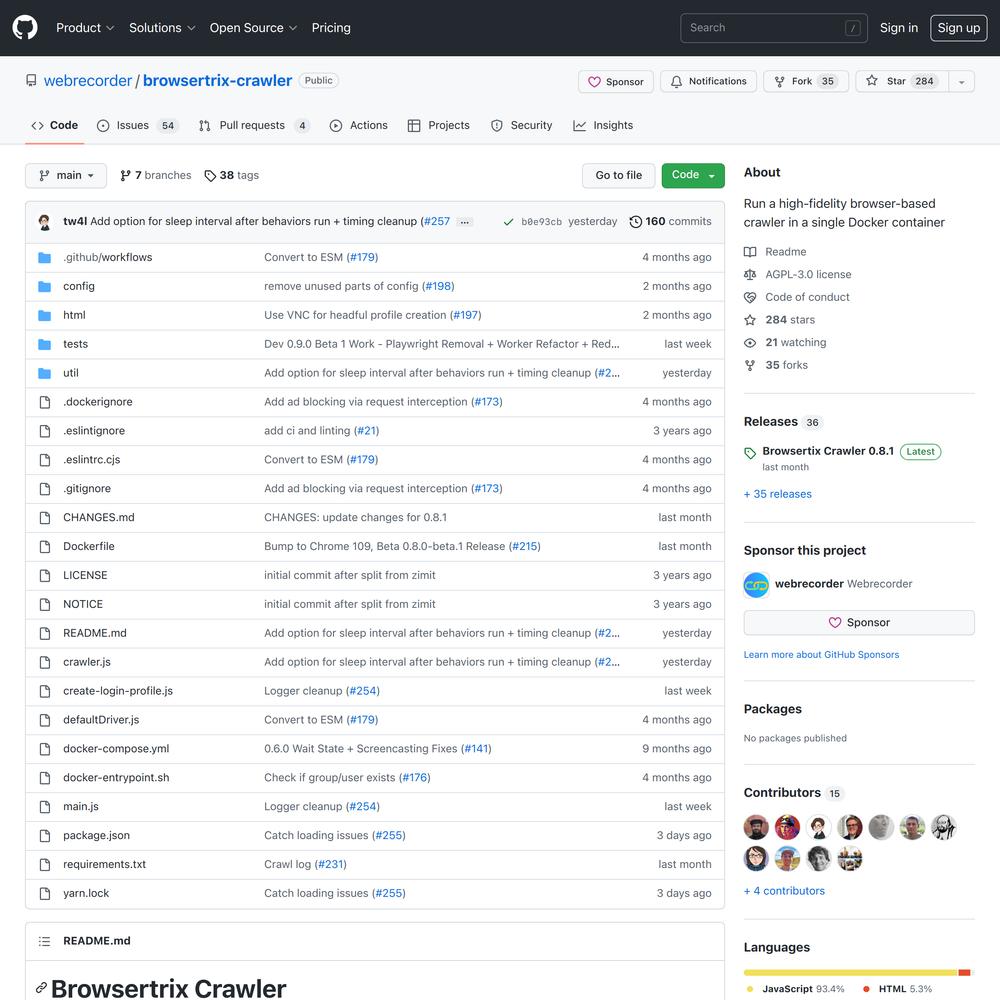Click the green checkmark commit status icon
This screenshot has width=1000, height=1000.
[508, 222]
